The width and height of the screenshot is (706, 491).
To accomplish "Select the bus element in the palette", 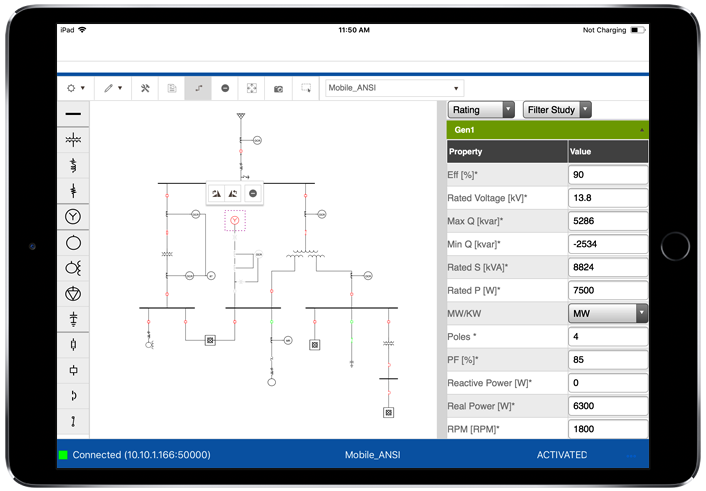I will (73, 115).
